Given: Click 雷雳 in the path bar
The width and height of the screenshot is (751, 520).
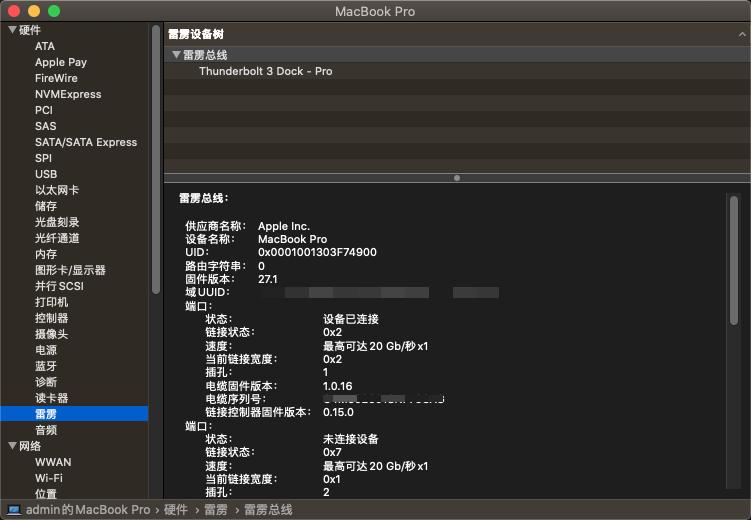Looking at the screenshot, I should [216, 510].
